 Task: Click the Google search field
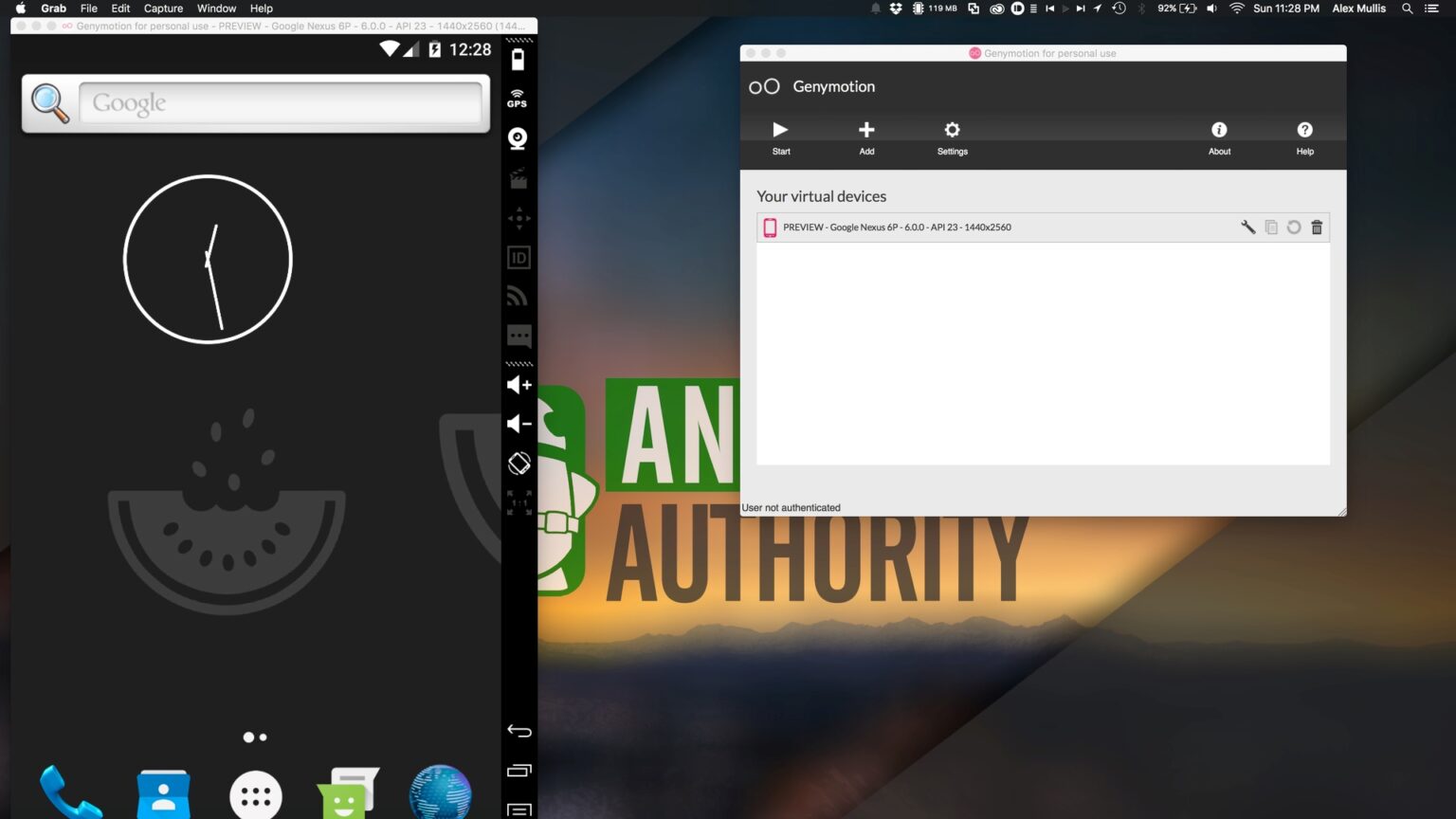click(281, 102)
